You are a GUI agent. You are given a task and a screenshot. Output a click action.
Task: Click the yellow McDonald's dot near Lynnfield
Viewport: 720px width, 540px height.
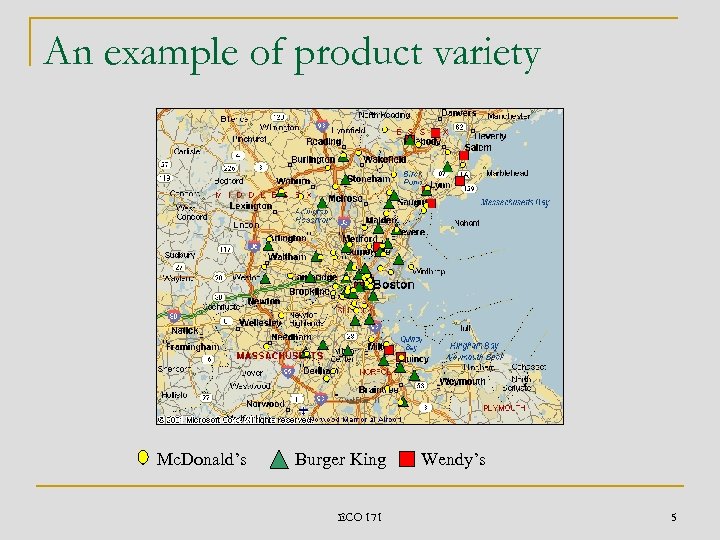385,130
